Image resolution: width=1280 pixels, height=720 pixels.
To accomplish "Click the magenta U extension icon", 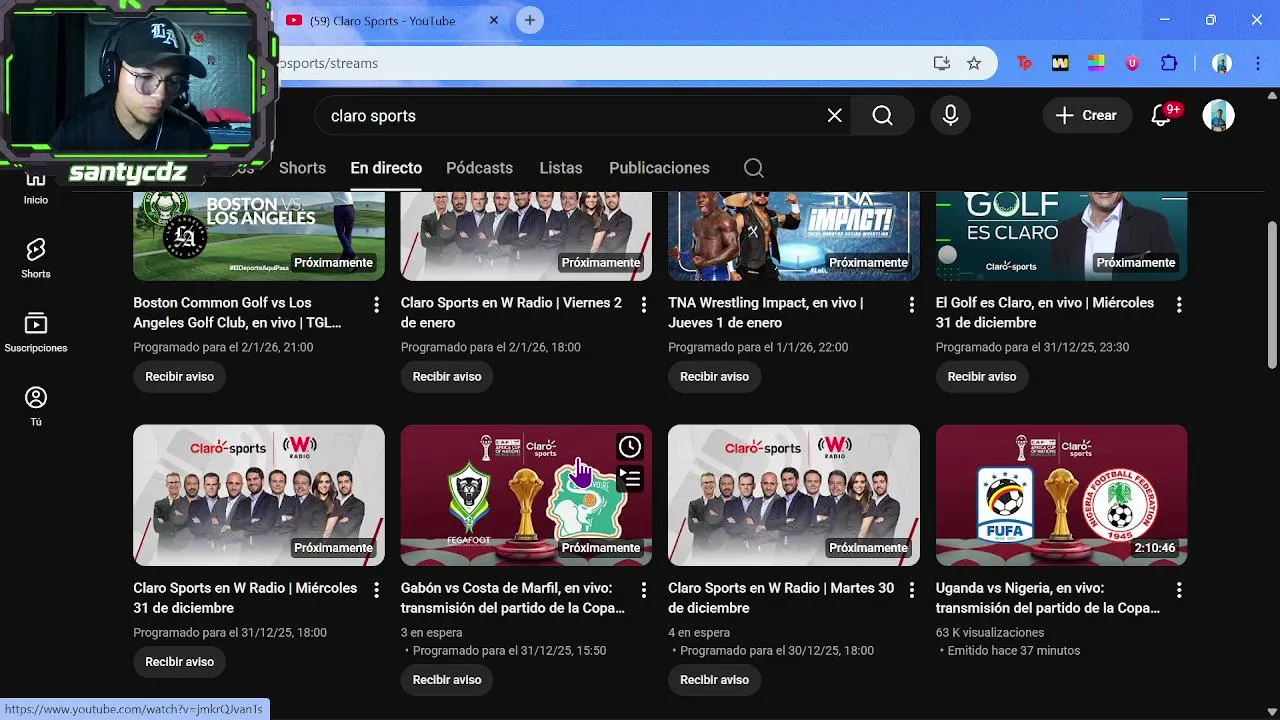I will (1132, 63).
